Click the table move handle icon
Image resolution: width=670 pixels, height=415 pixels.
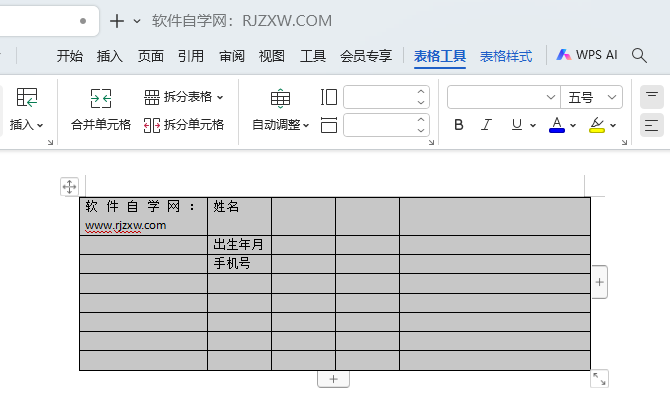coord(69,187)
